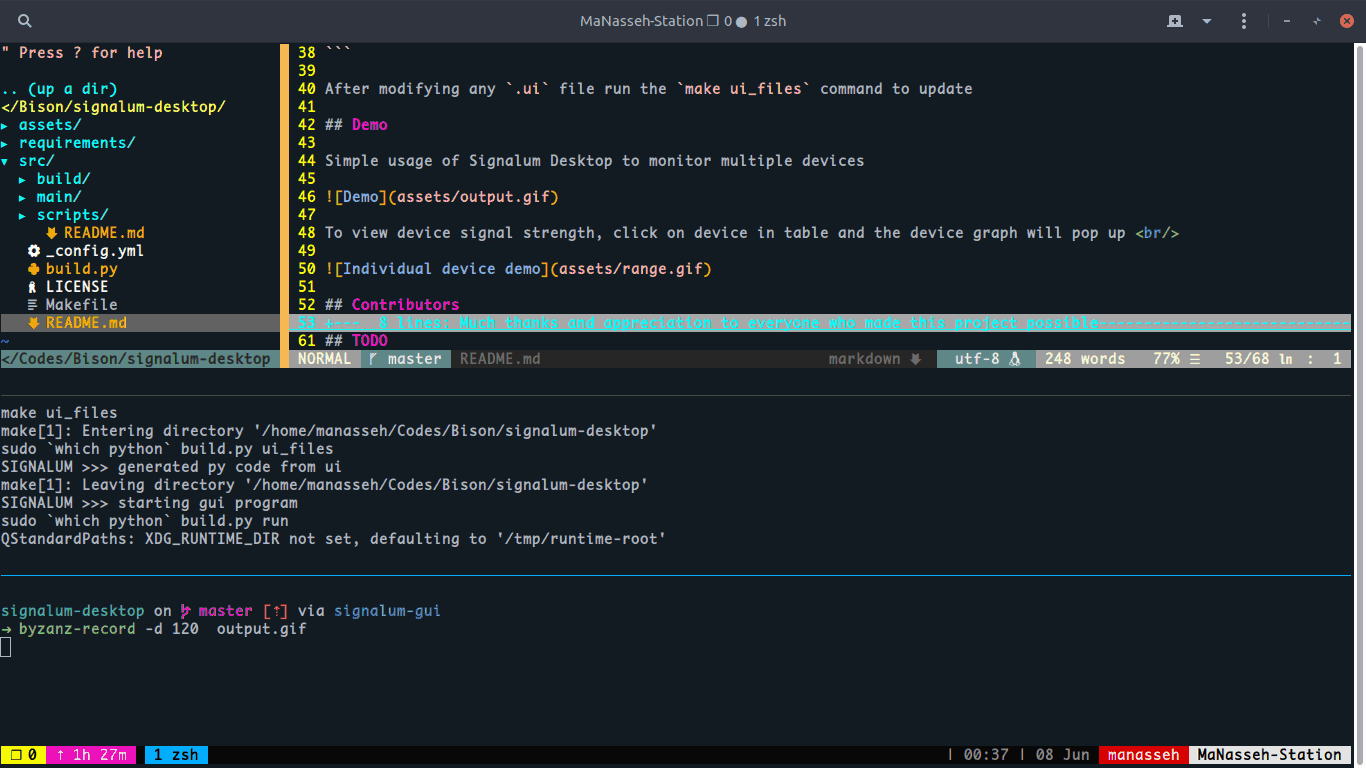Click the assets/range.gif link path
Image resolution: width=1366 pixels, height=768 pixels.
(630, 269)
